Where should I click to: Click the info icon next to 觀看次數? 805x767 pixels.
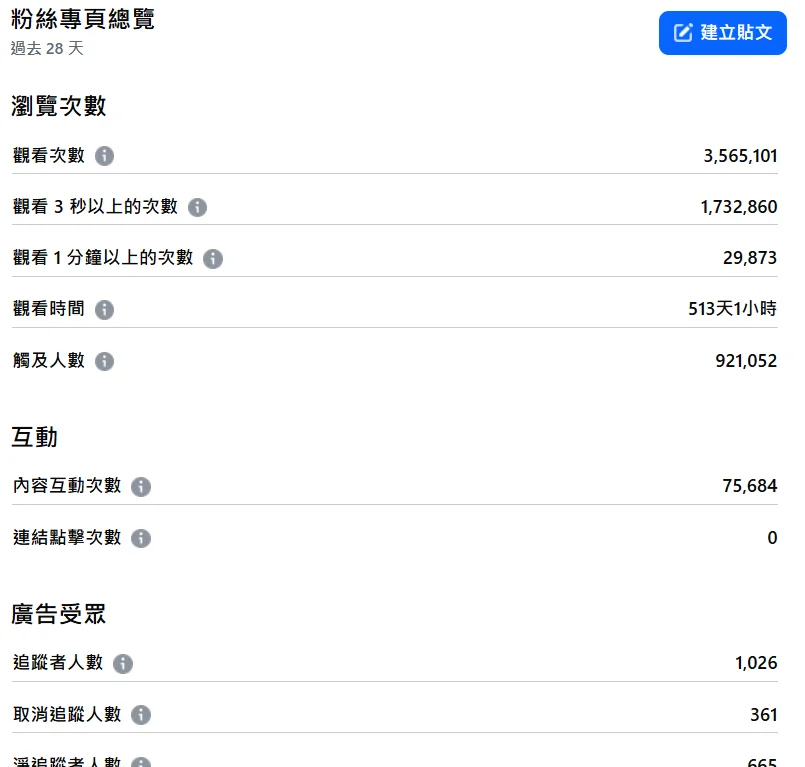point(104,156)
